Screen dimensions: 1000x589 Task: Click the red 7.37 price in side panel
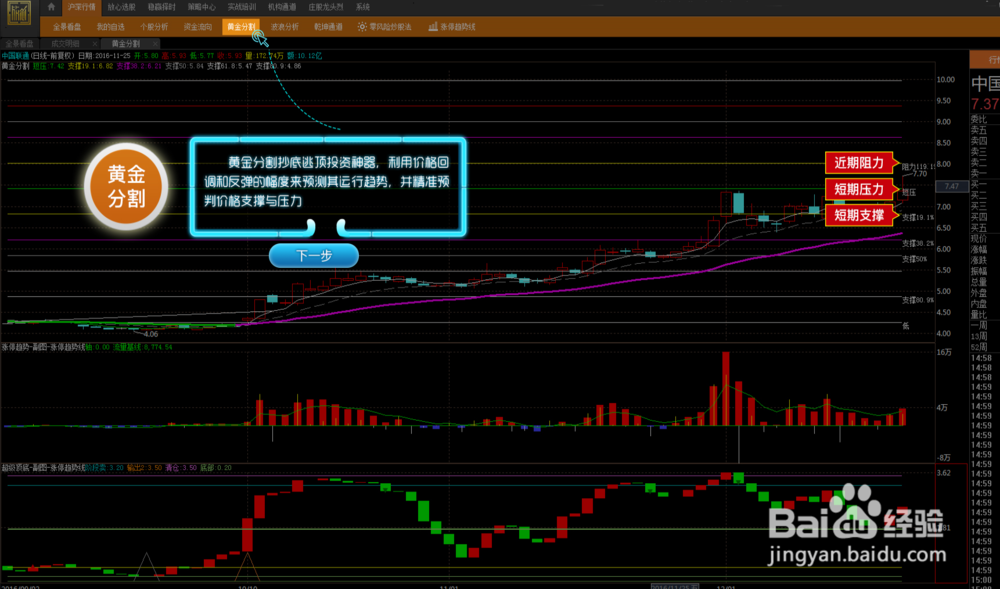(985, 105)
